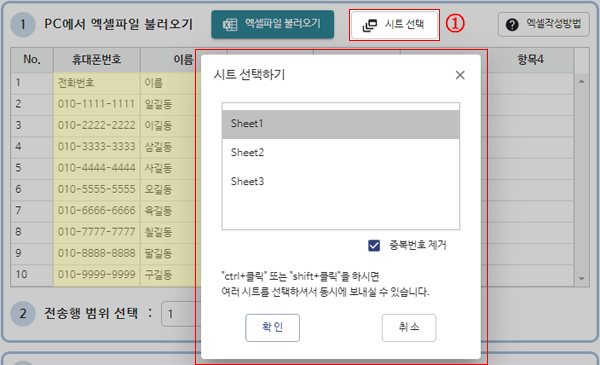Click cell 010-4444-4444
The image size is (600, 365).
pos(97,168)
